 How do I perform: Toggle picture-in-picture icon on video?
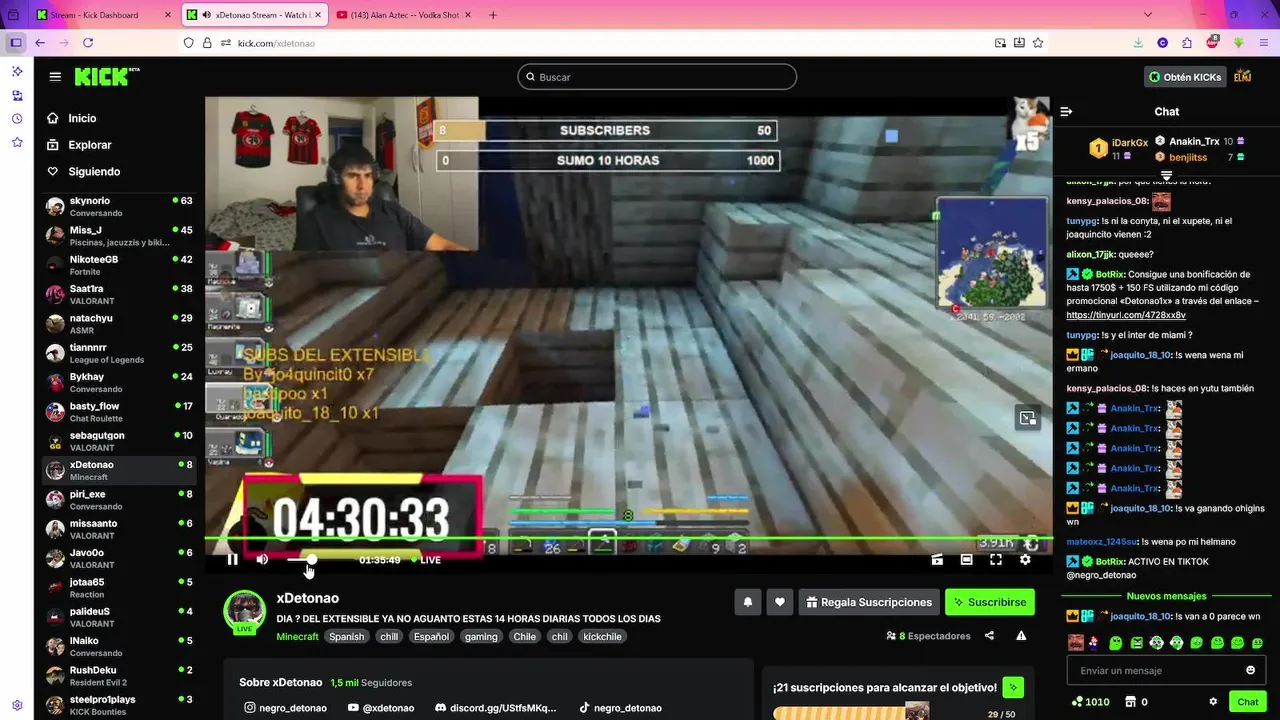click(x=1027, y=418)
